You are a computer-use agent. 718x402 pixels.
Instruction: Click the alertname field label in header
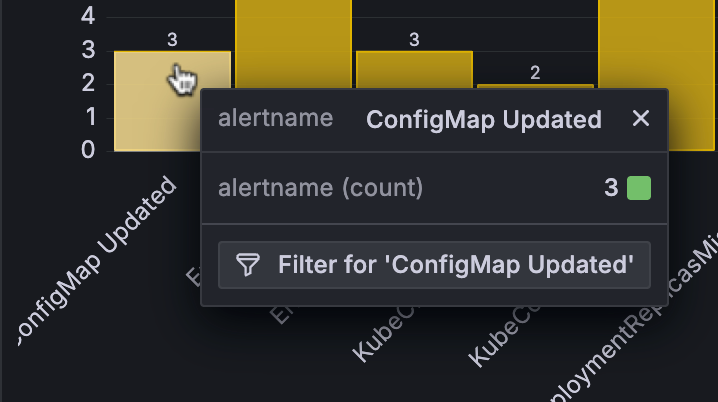tap(275, 119)
